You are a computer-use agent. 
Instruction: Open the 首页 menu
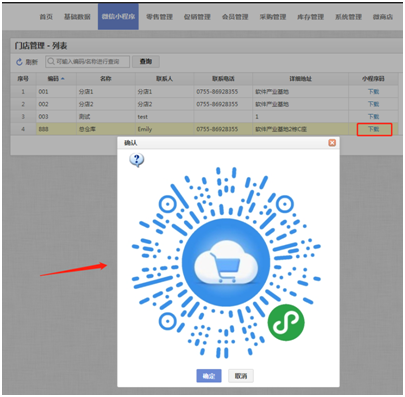click(46, 17)
